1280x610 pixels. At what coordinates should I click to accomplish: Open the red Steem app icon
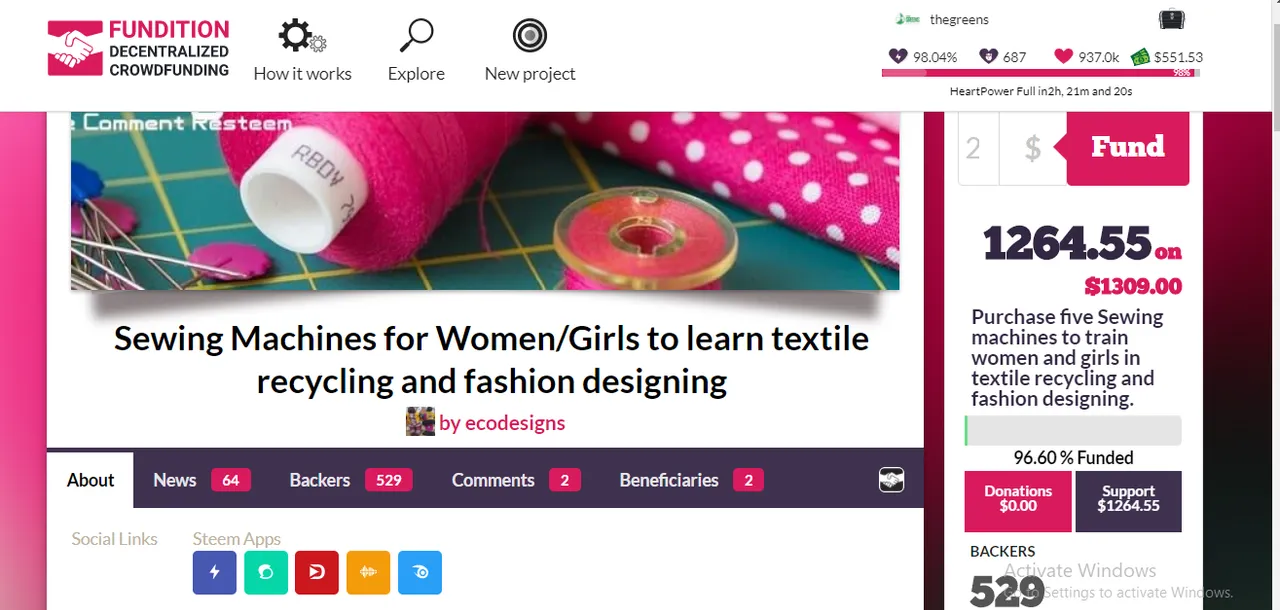317,573
